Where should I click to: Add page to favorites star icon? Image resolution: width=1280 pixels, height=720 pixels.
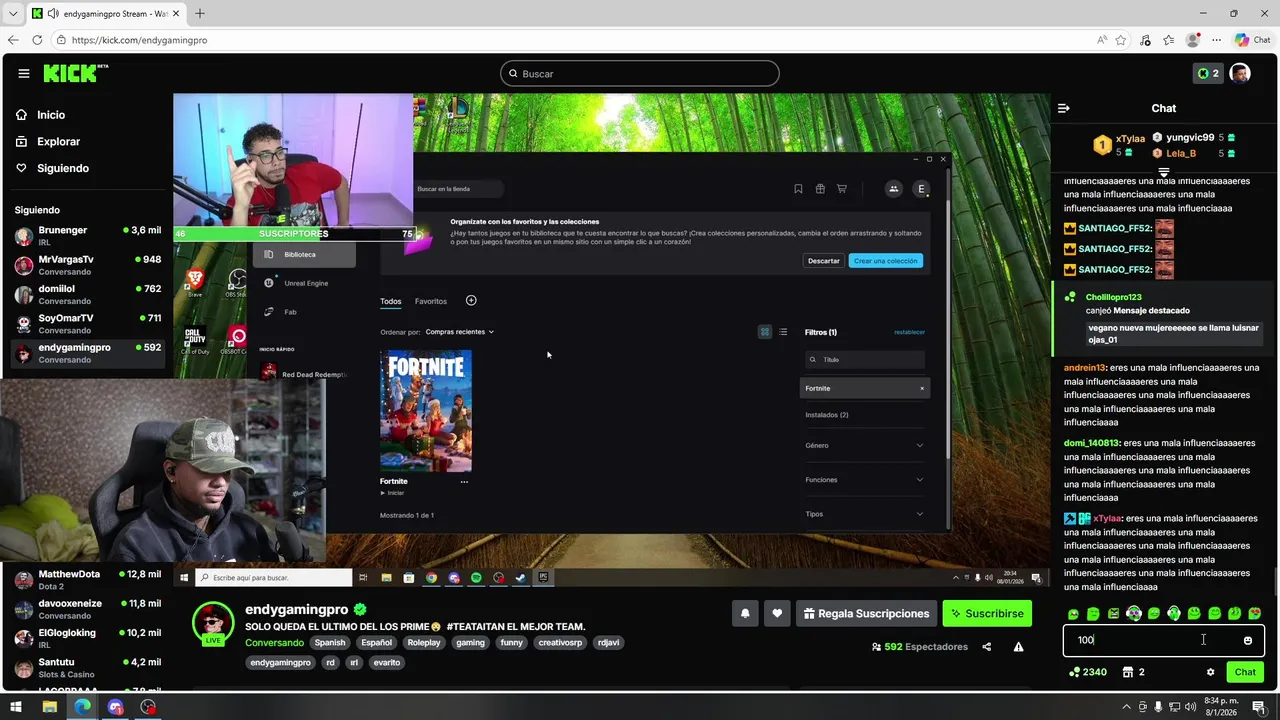(x=1121, y=40)
